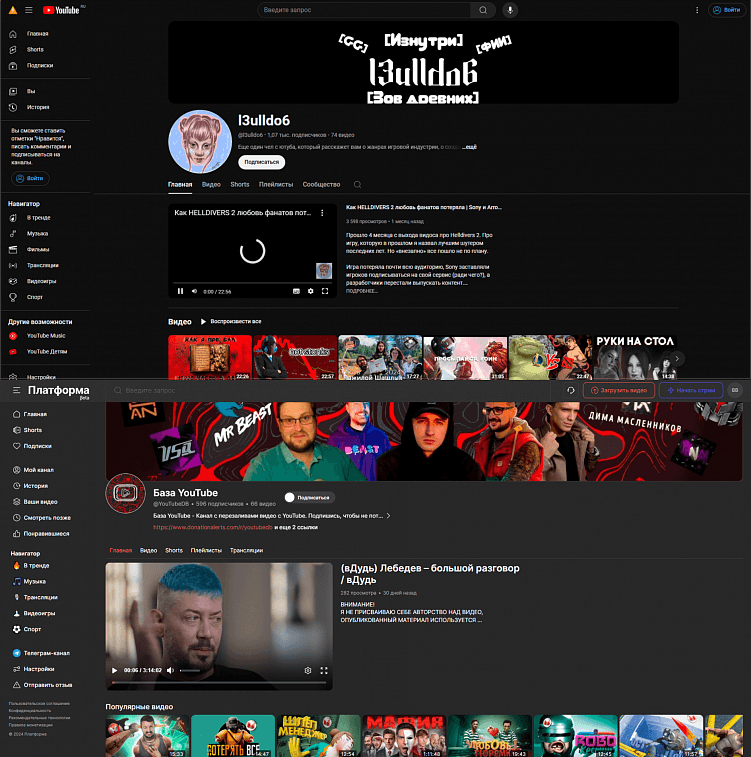Focus the YouTube search field
Viewport: 751px width, 757px height.
(364, 10)
